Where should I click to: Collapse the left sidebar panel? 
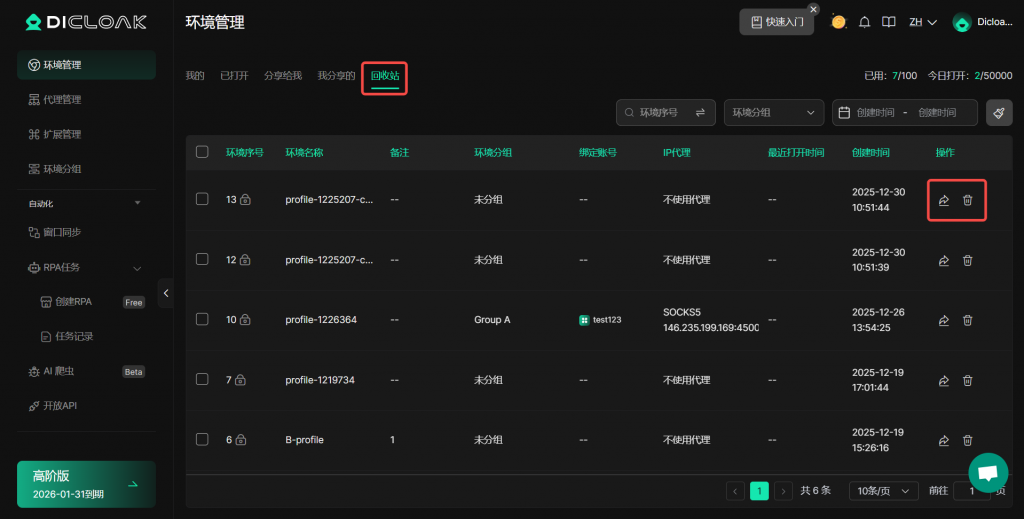pos(166,292)
